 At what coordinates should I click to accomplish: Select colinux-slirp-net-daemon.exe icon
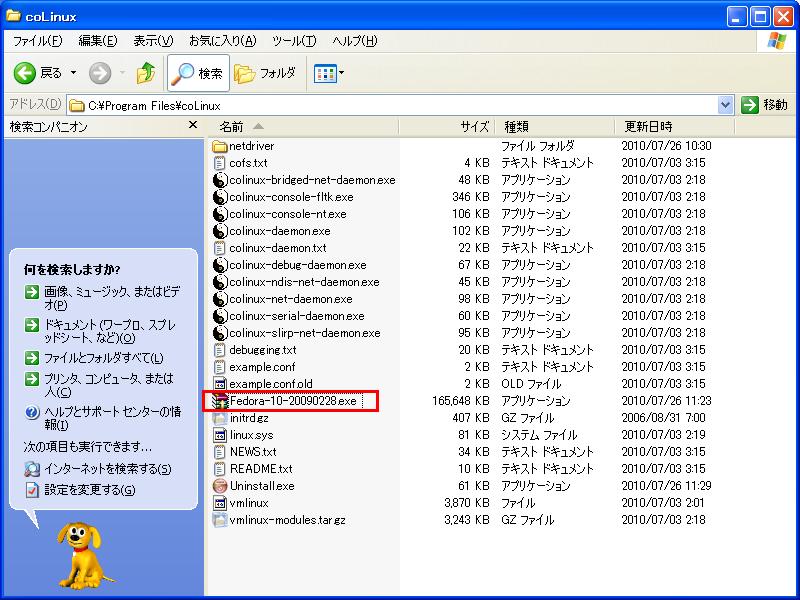(x=220, y=333)
